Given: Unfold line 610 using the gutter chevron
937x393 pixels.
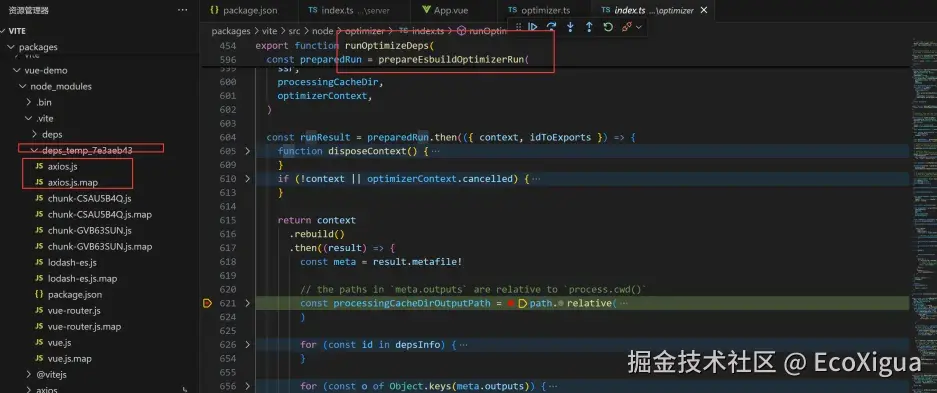Looking at the screenshot, I should (248, 179).
